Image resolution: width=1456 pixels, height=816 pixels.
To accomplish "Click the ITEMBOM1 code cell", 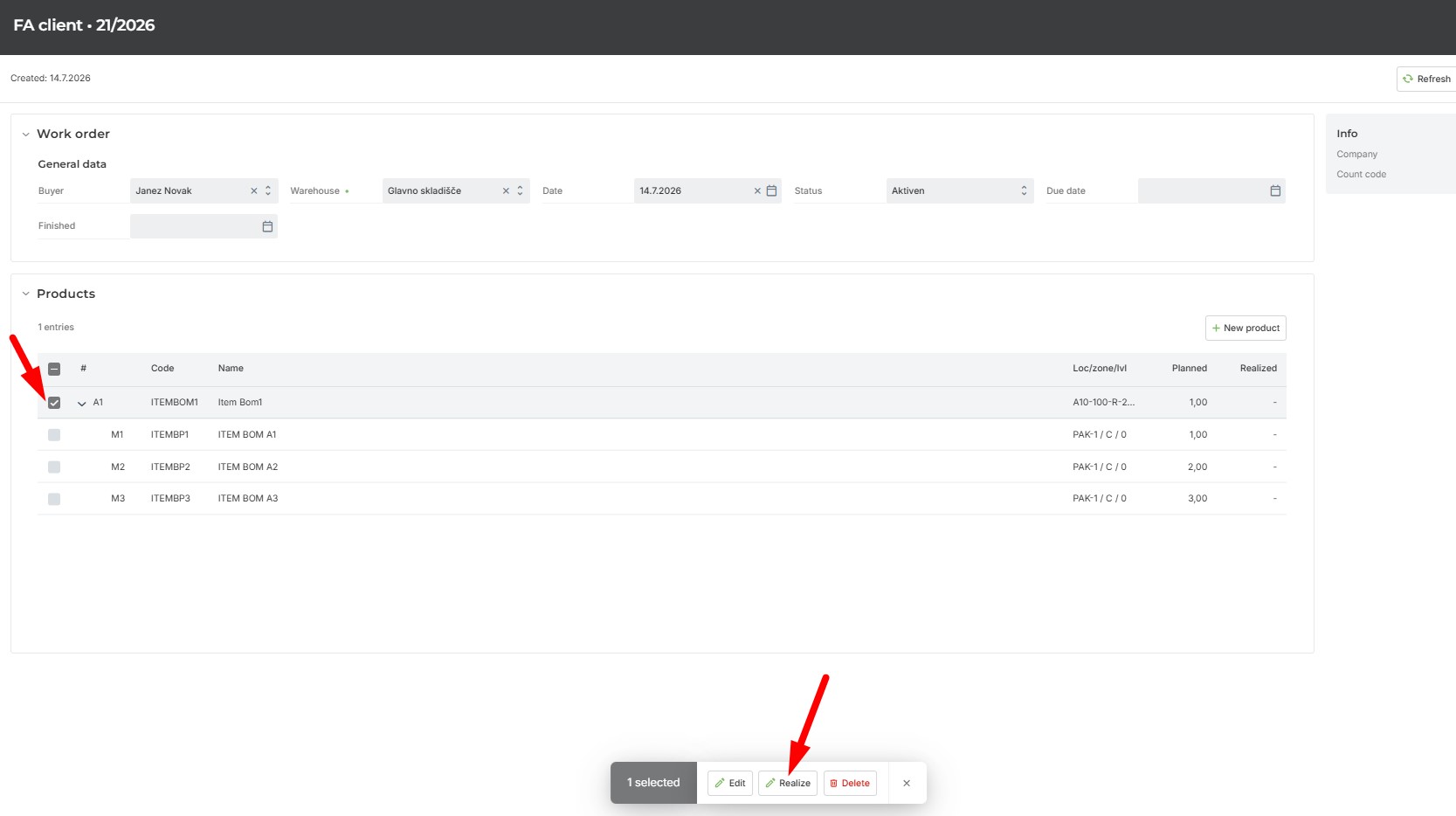I will coord(175,403).
